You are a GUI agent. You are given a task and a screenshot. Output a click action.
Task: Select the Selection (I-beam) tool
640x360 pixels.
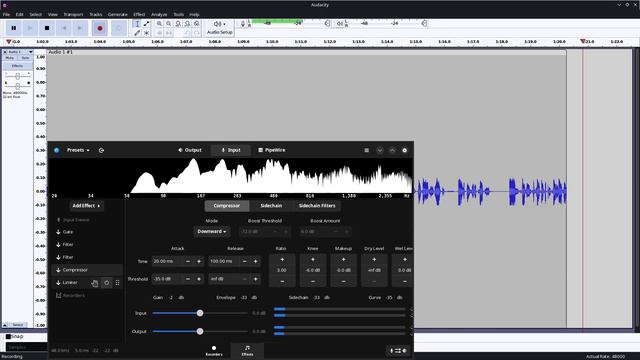(137, 24)
